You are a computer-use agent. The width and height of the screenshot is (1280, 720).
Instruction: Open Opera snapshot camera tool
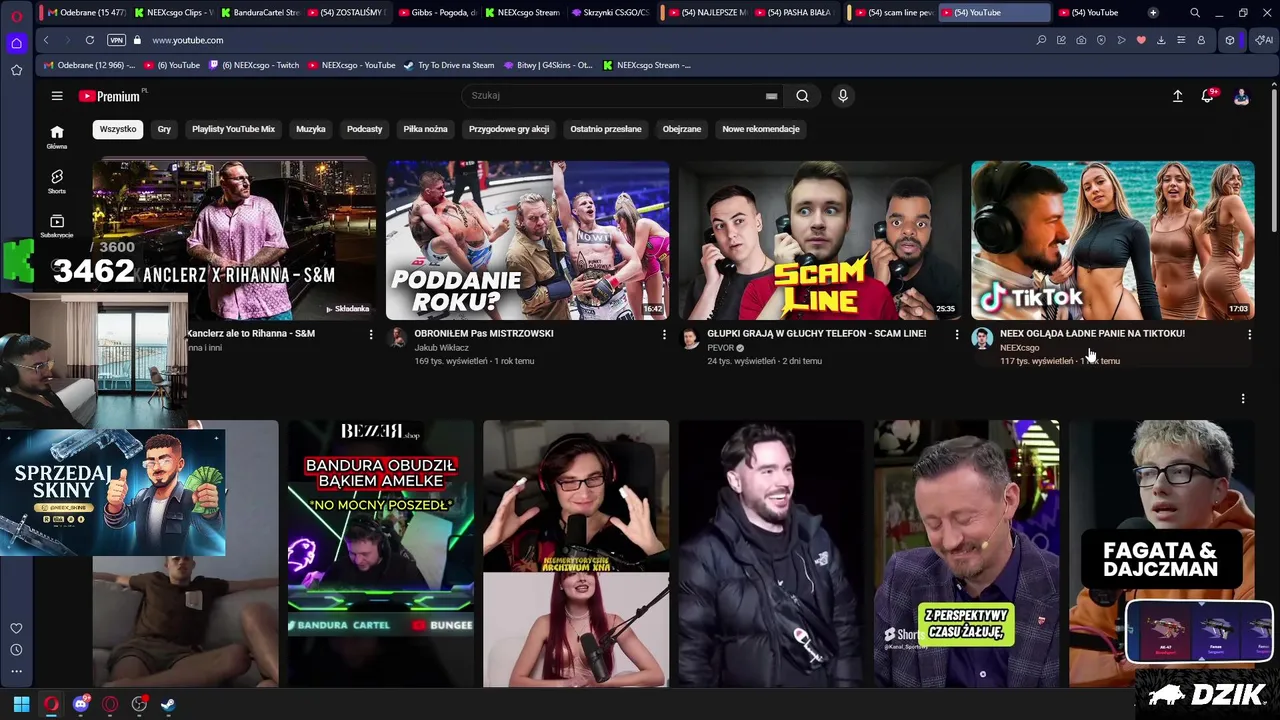pyautogui.click(x=1081, y=40)
